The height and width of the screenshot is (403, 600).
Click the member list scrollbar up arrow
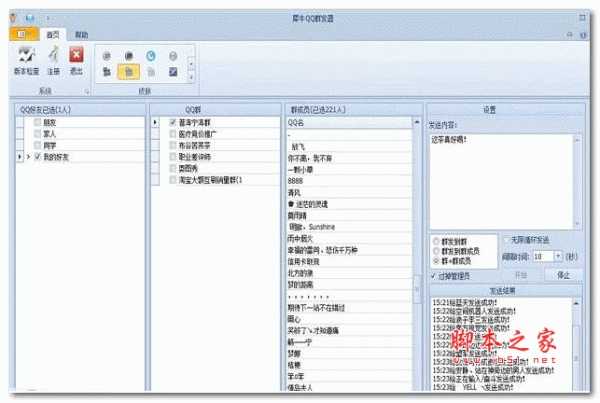[417, 122]
